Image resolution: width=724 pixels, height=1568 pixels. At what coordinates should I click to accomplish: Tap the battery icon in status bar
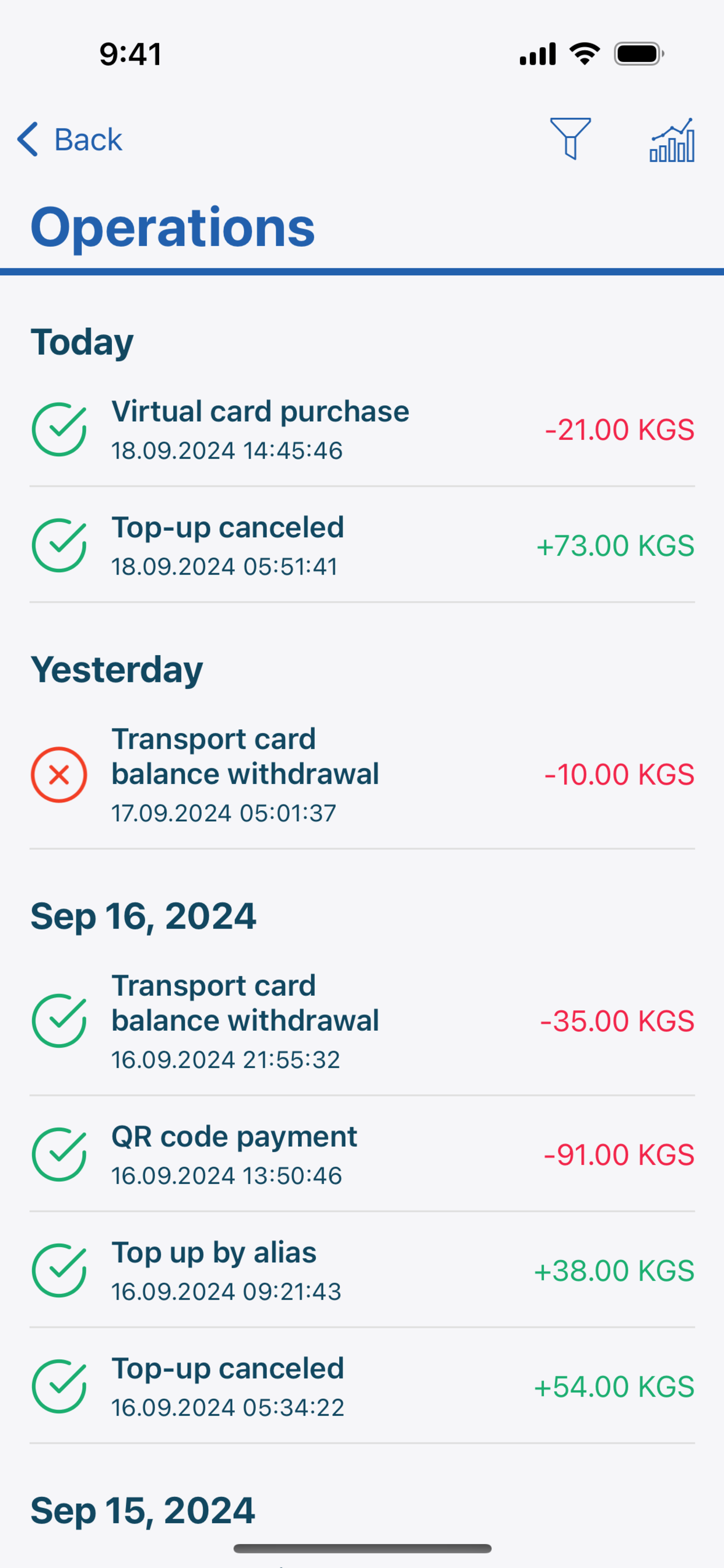click(x=639, y=54)
